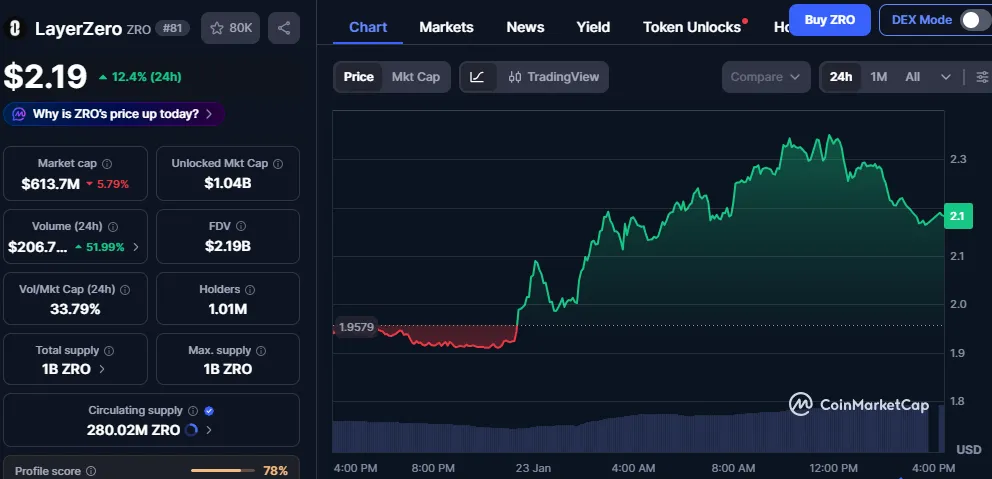Select 1M time range
The image size is (992, 479).
click(x=878, y=77)
